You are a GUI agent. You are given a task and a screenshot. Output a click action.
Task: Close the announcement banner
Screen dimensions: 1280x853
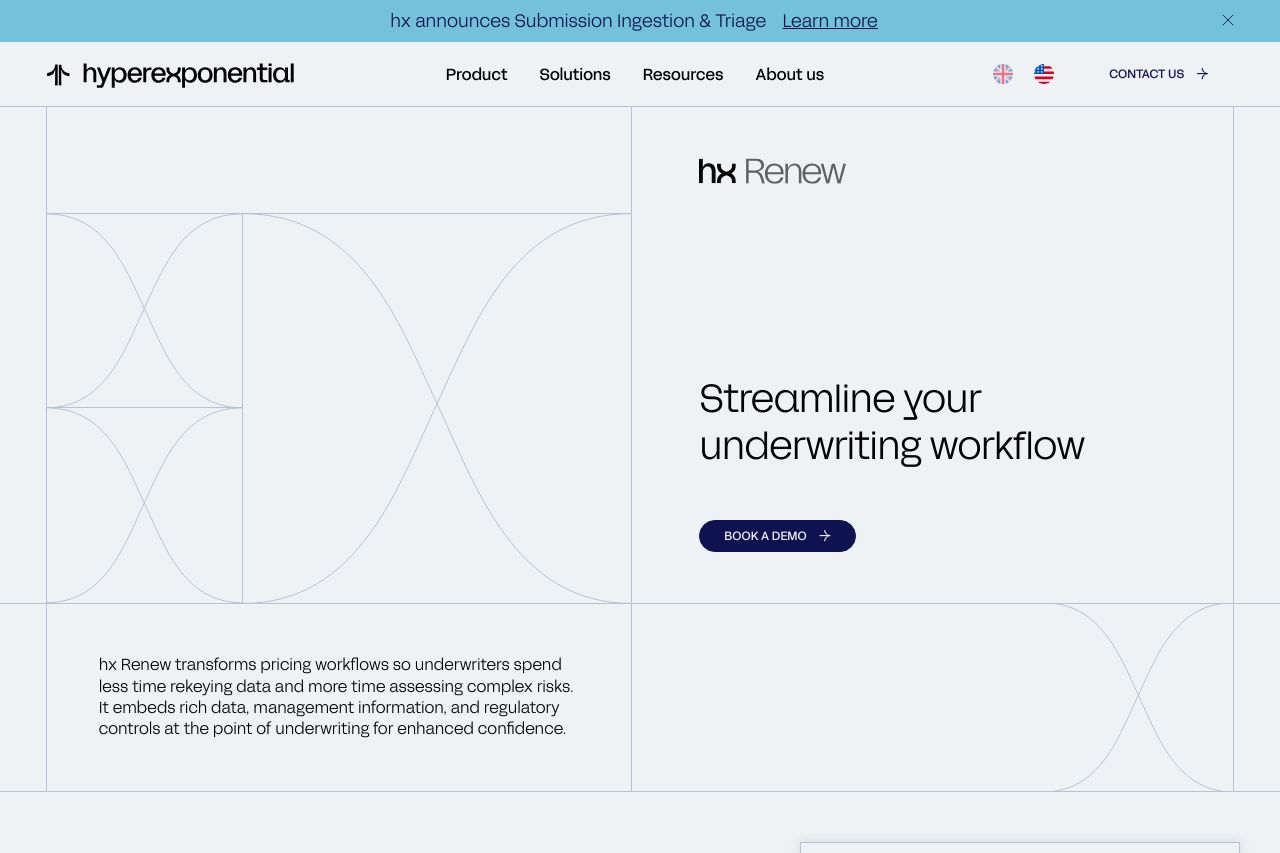pos(1228,20)
